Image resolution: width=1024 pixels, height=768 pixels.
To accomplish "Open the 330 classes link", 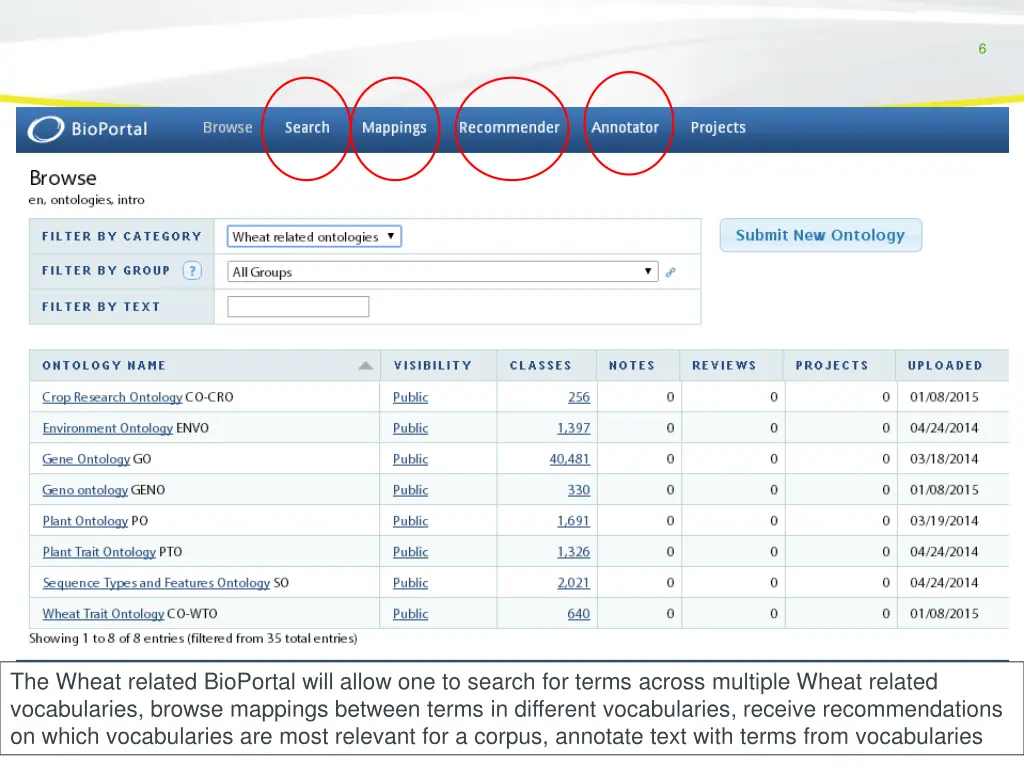I will (579, 490).
